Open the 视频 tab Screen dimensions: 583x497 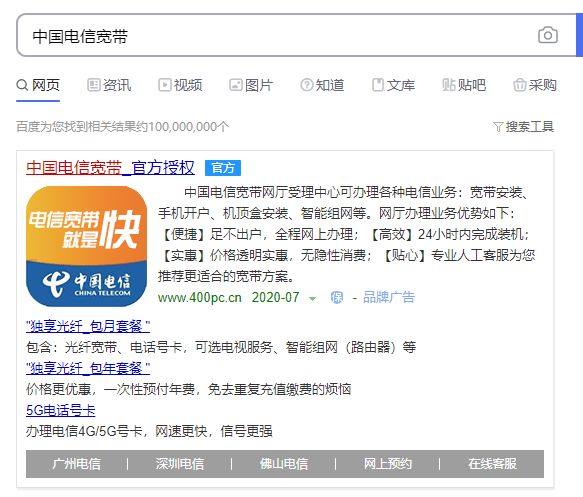point(180,85)
